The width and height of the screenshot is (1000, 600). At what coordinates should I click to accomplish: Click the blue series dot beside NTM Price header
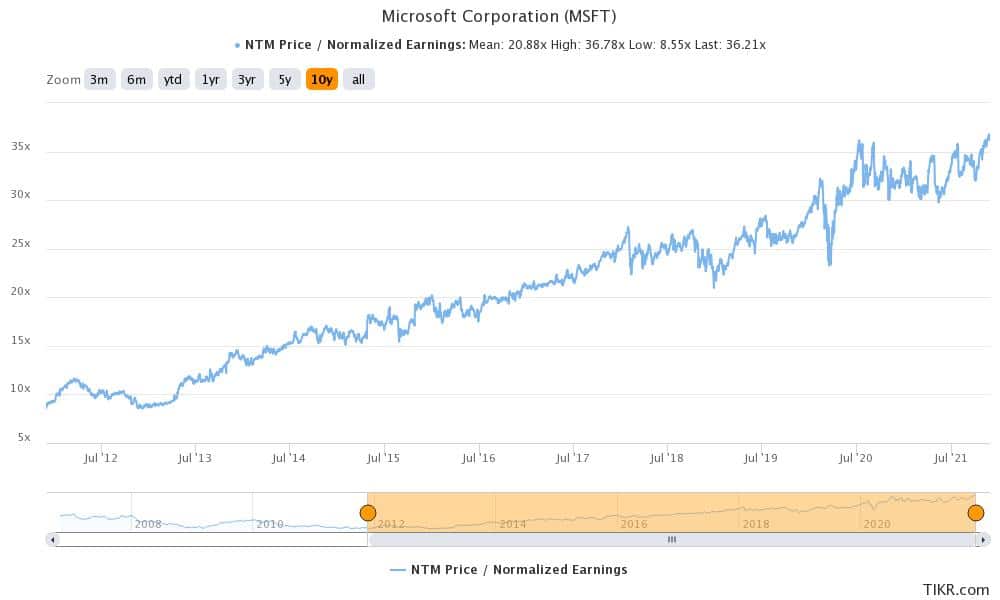237,45
